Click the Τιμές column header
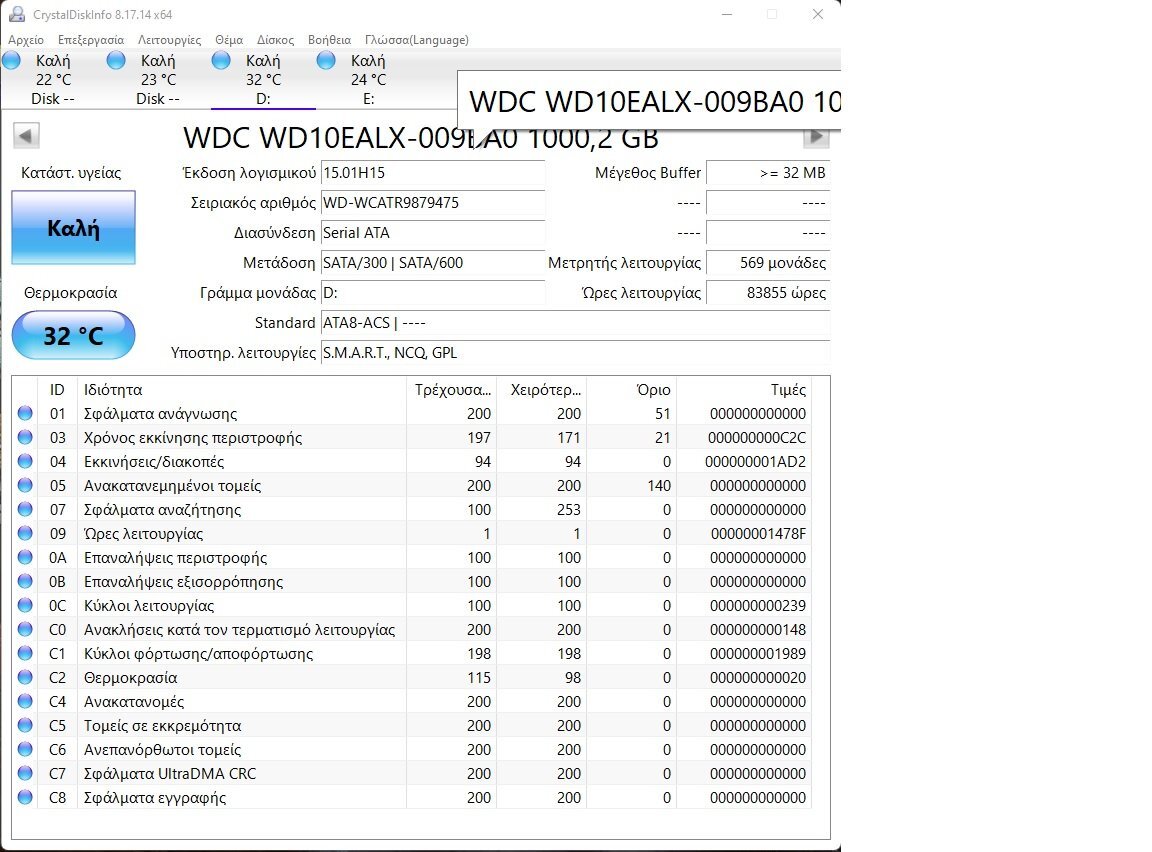This screenshot has height=852, width=1152. click(744, 390)
